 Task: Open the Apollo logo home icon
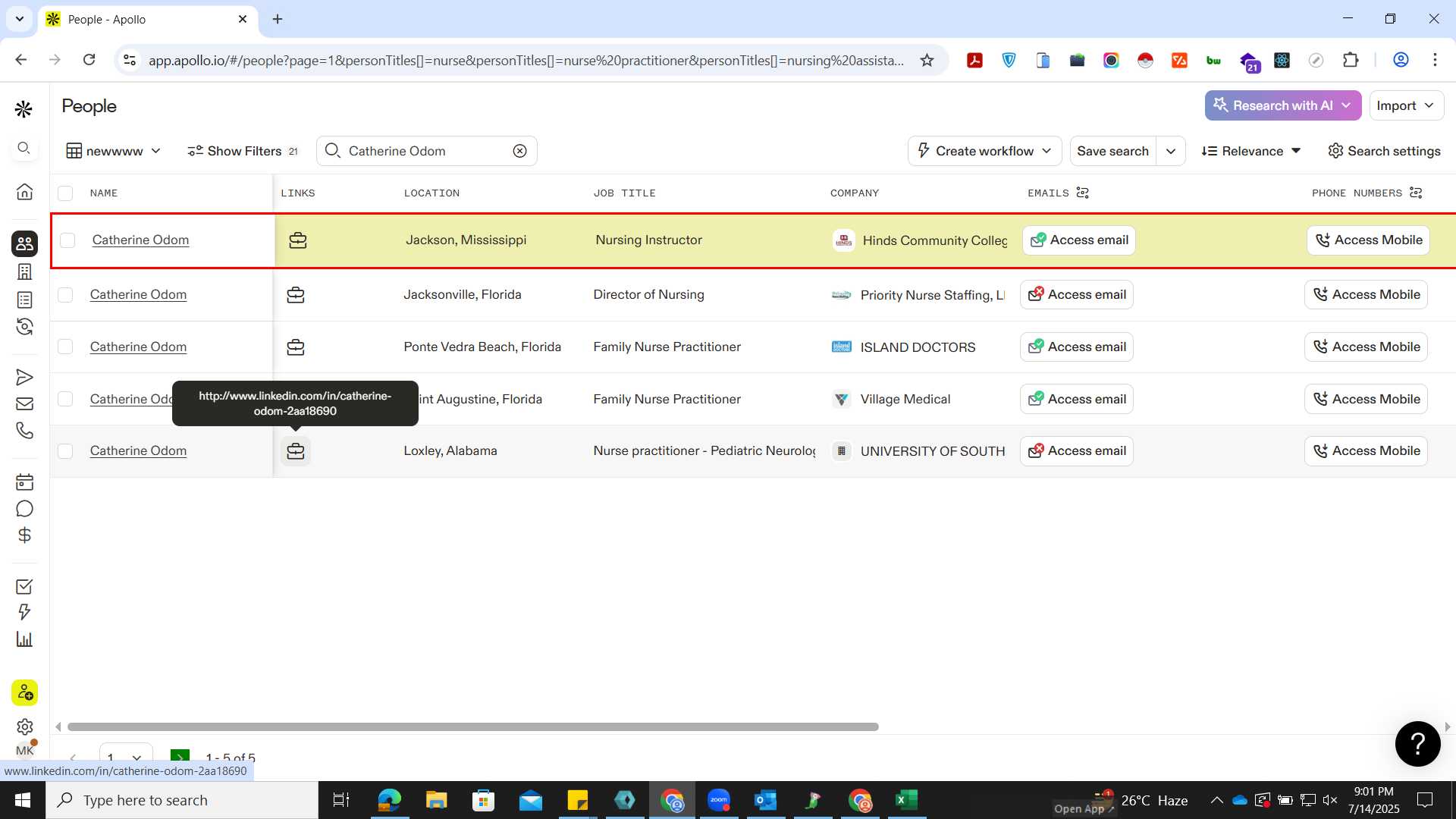point(24,110)
